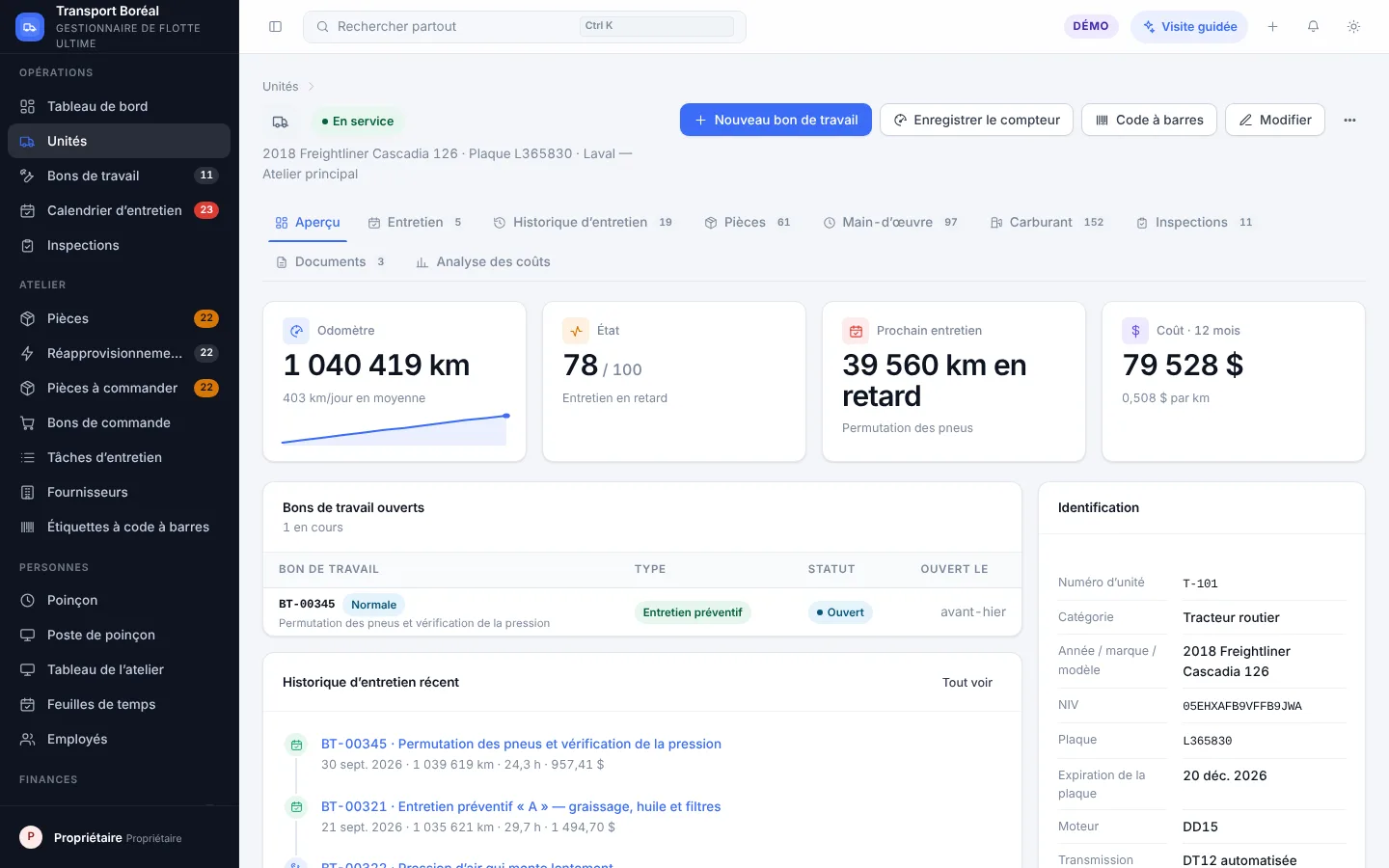Viewport: 1389px width, 868px height.
Task: Focus the Rechercher partout search field
Action: coord(525,27)
